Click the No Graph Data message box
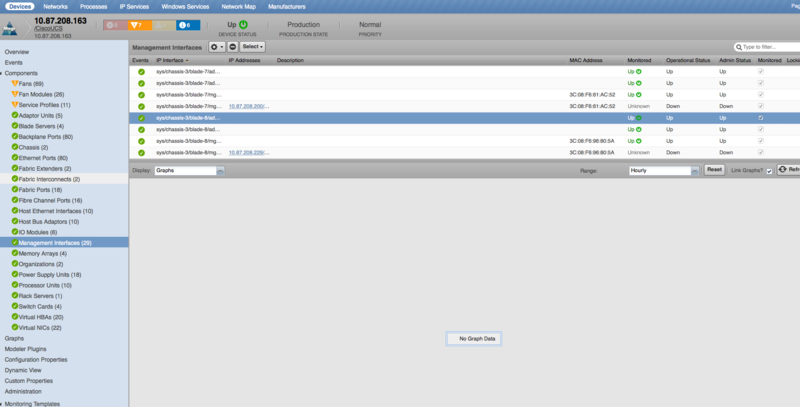800x407 pixels. [x=474, y=339]
